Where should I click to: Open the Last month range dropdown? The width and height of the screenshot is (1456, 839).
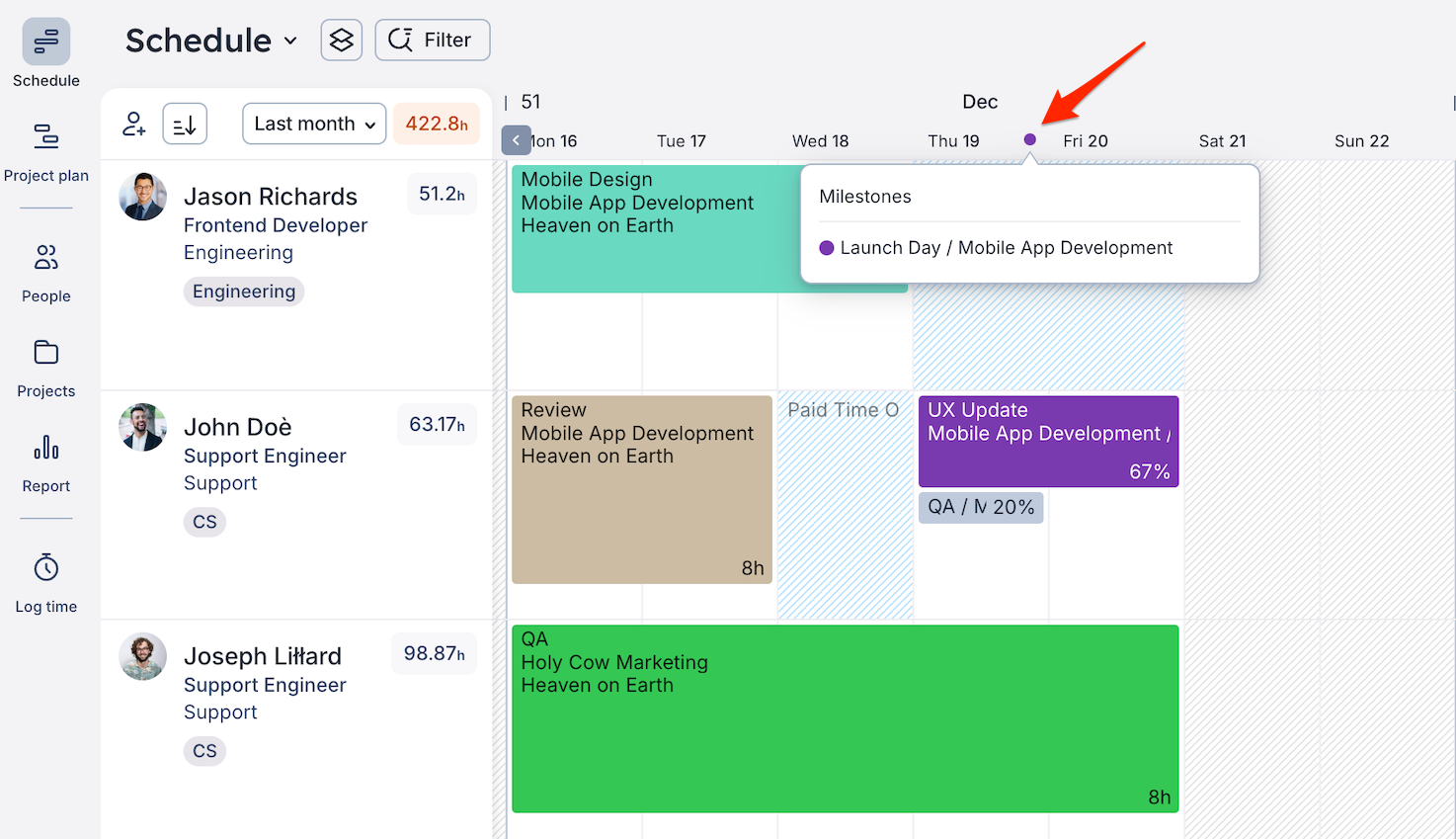pyautogui.click(x=313, y=125)
